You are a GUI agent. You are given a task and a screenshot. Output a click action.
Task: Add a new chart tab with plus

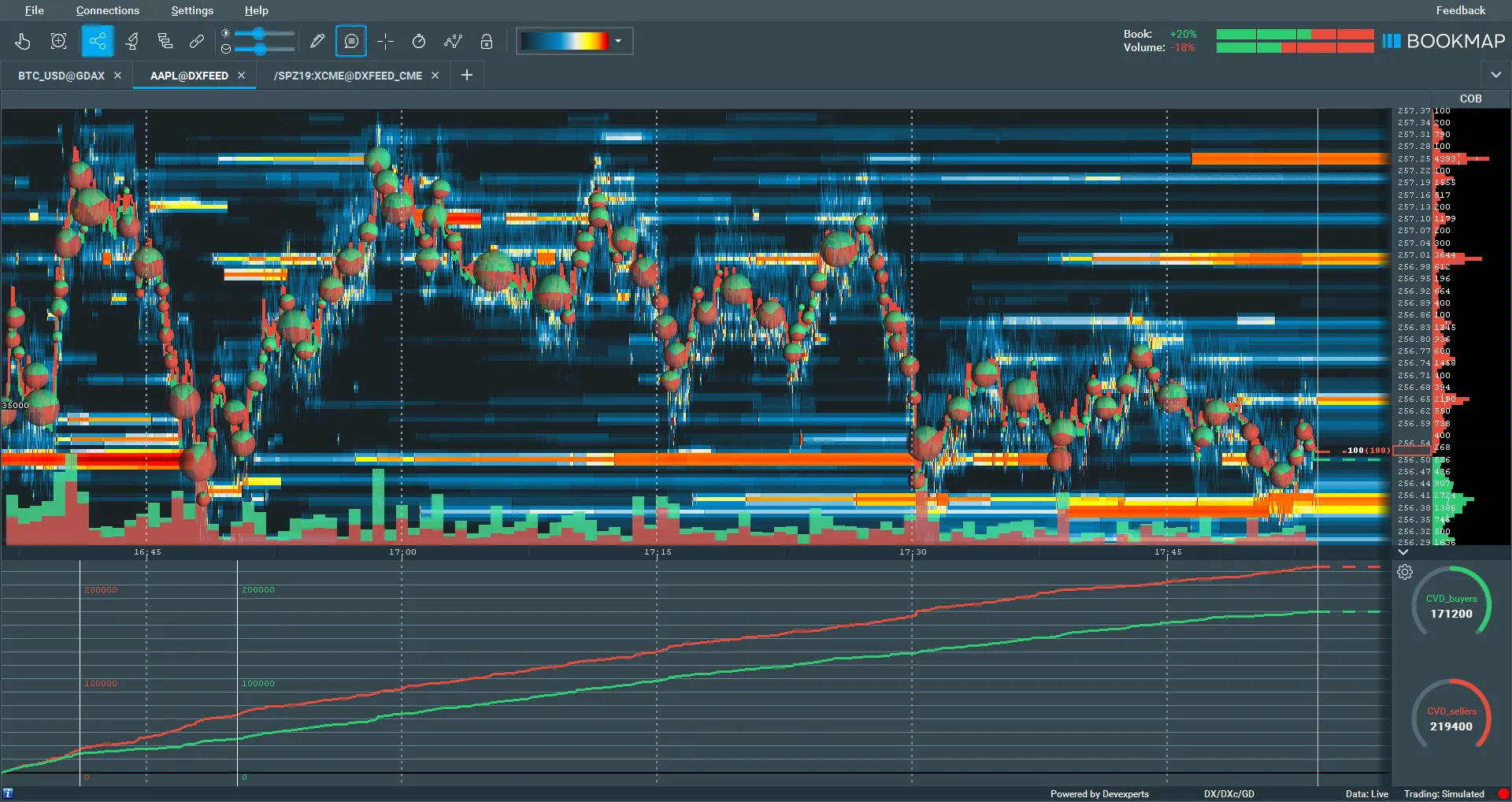pyautogui.click(x=467, y=75)
